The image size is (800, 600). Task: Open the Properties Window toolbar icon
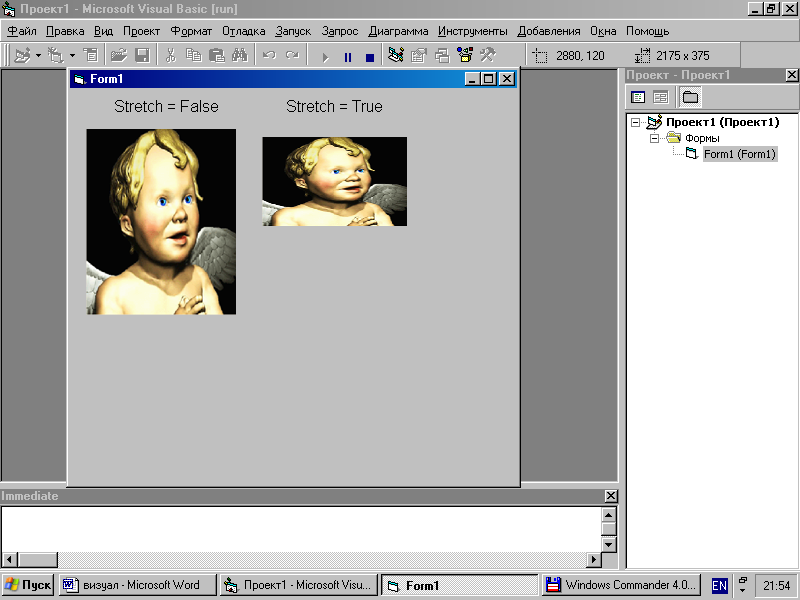click(419, 55)
